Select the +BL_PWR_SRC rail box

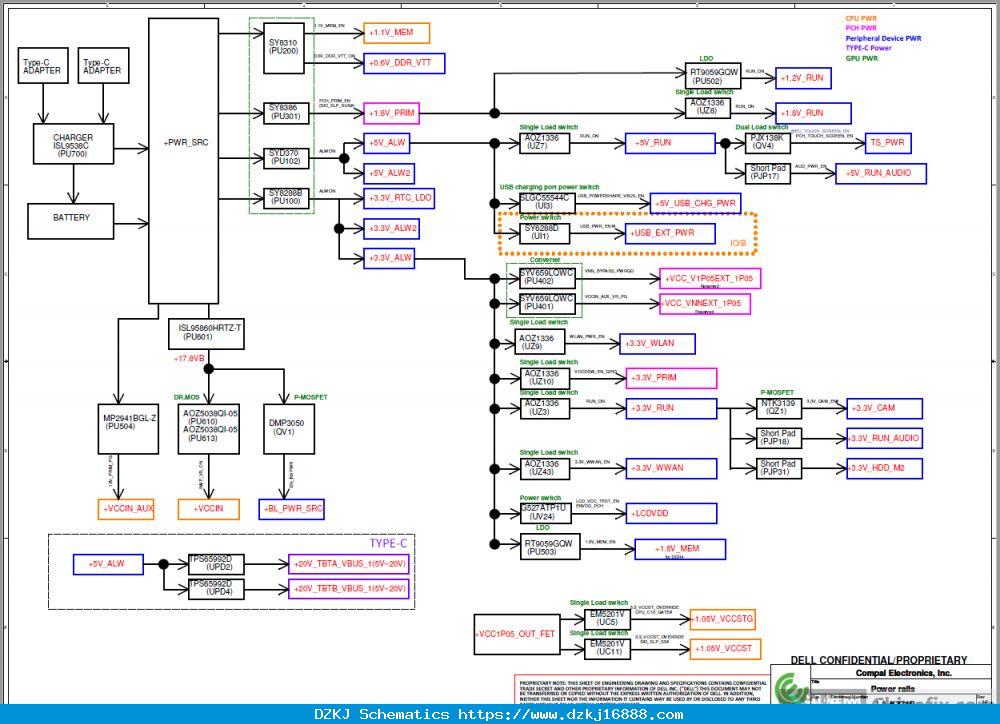[291, 509]
